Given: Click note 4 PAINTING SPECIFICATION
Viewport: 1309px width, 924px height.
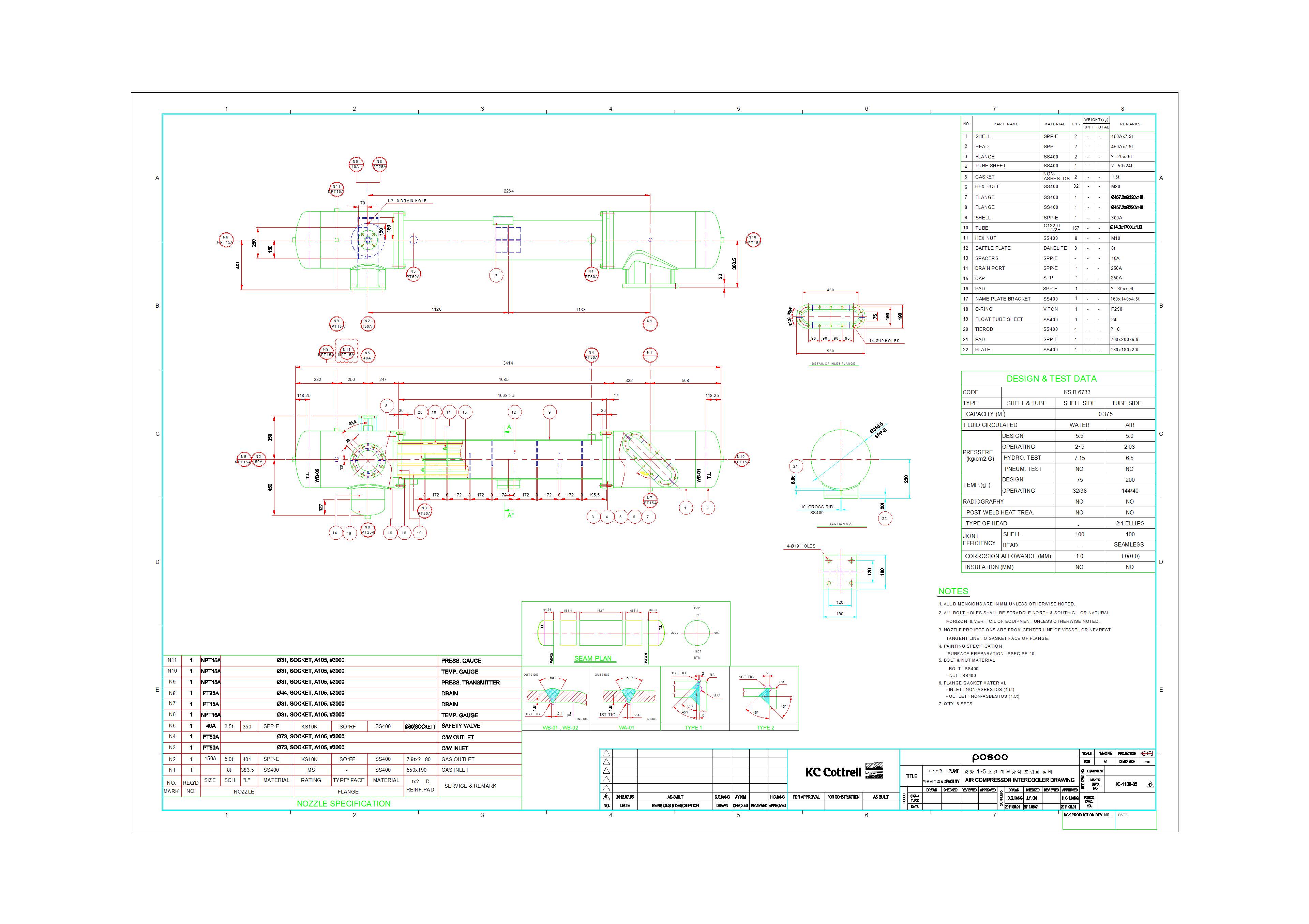Looking at the screenshot, I should click(x=971, y=647).
